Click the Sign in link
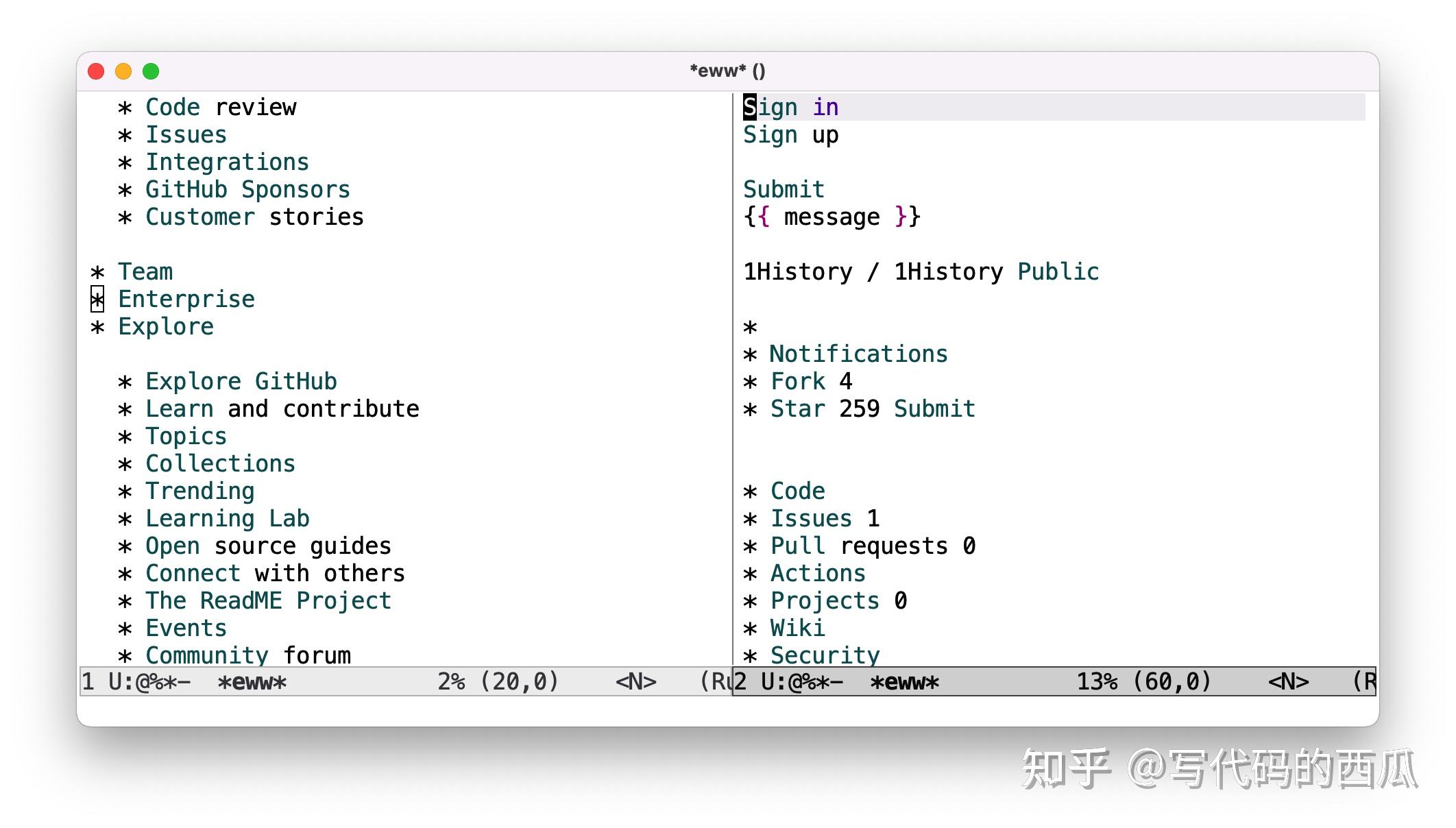Image resolution: width=1456 pixels, height=828 pixels. (x=791, y=108)
